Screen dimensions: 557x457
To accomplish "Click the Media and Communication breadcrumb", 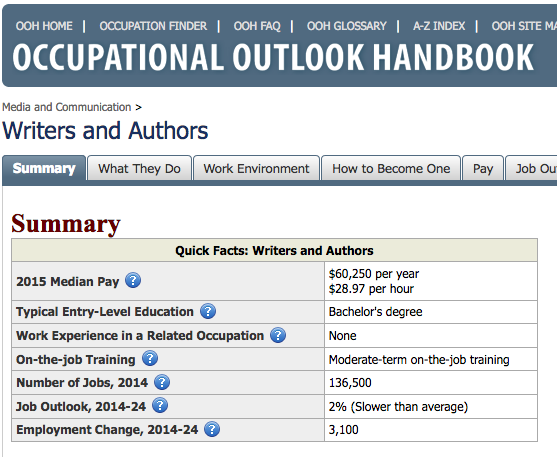I will [66, 107].
